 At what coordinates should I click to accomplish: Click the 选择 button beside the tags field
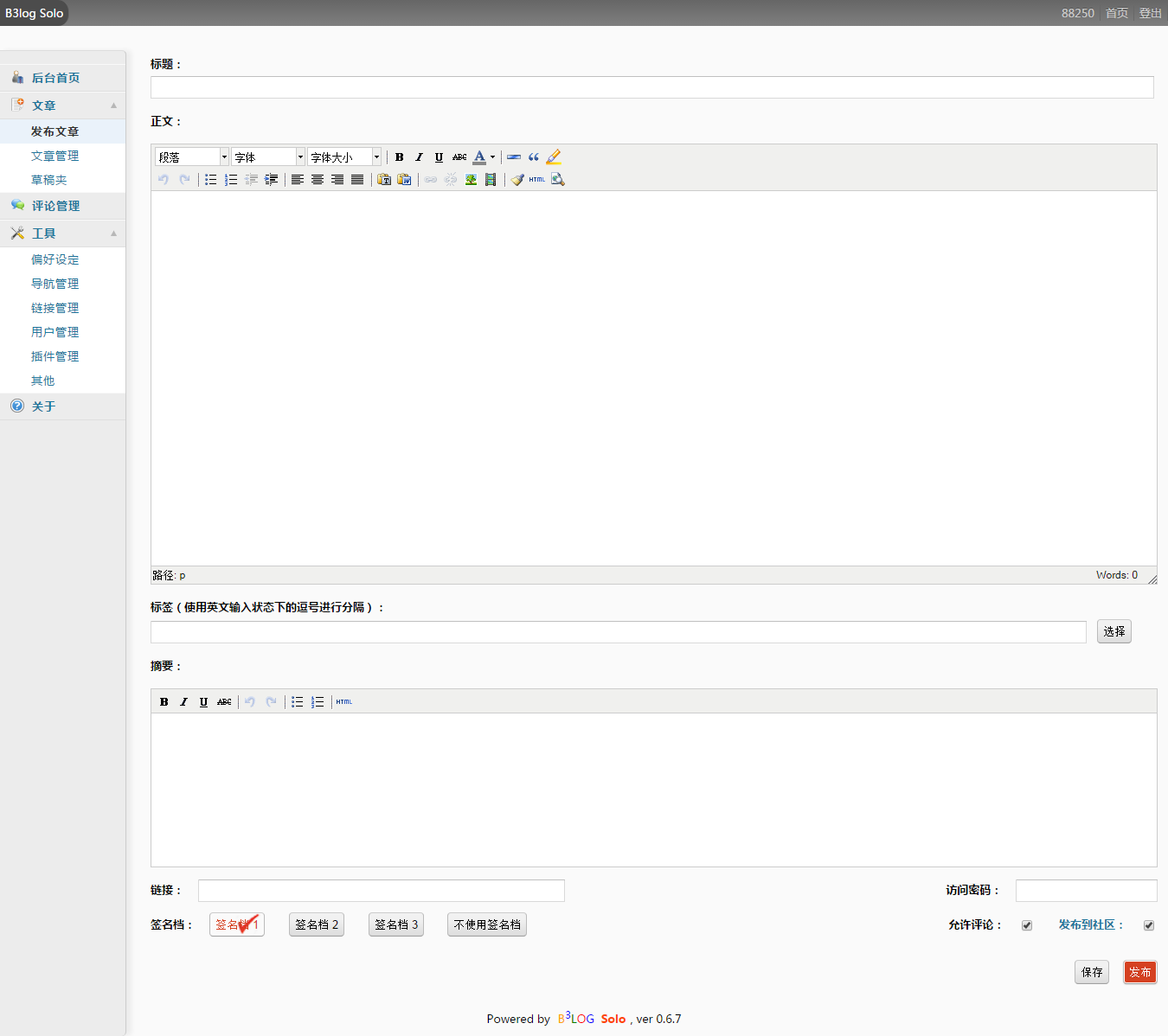(x=1113, y=631)
